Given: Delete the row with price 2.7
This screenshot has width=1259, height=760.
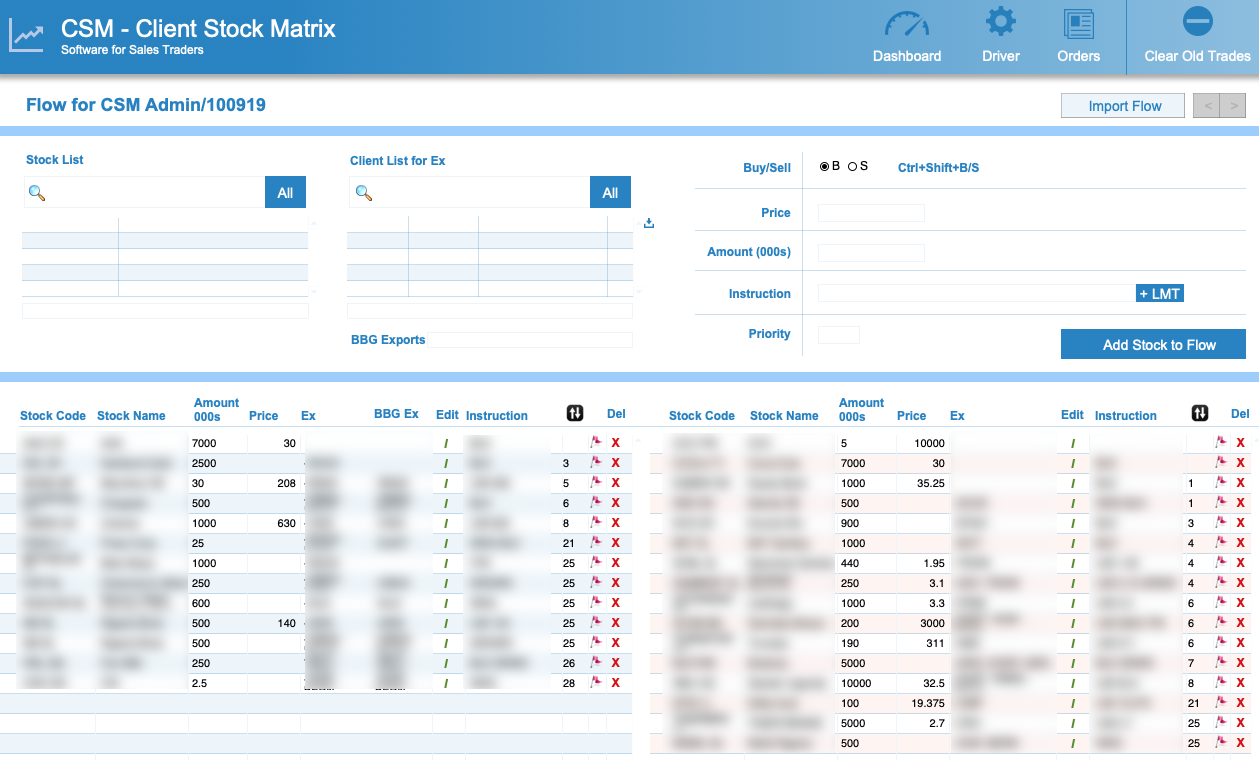Looking at the screenshot, I should [x=1241, y=723].
